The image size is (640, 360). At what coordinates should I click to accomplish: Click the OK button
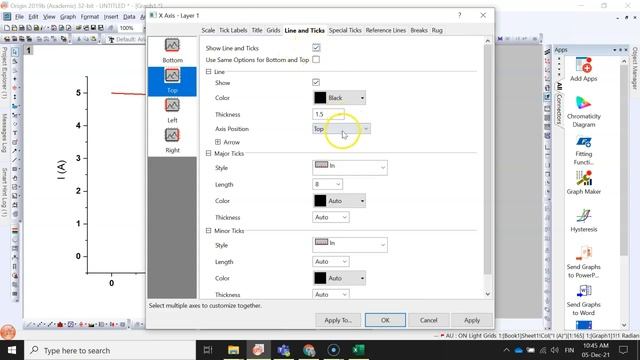point(385,320)
